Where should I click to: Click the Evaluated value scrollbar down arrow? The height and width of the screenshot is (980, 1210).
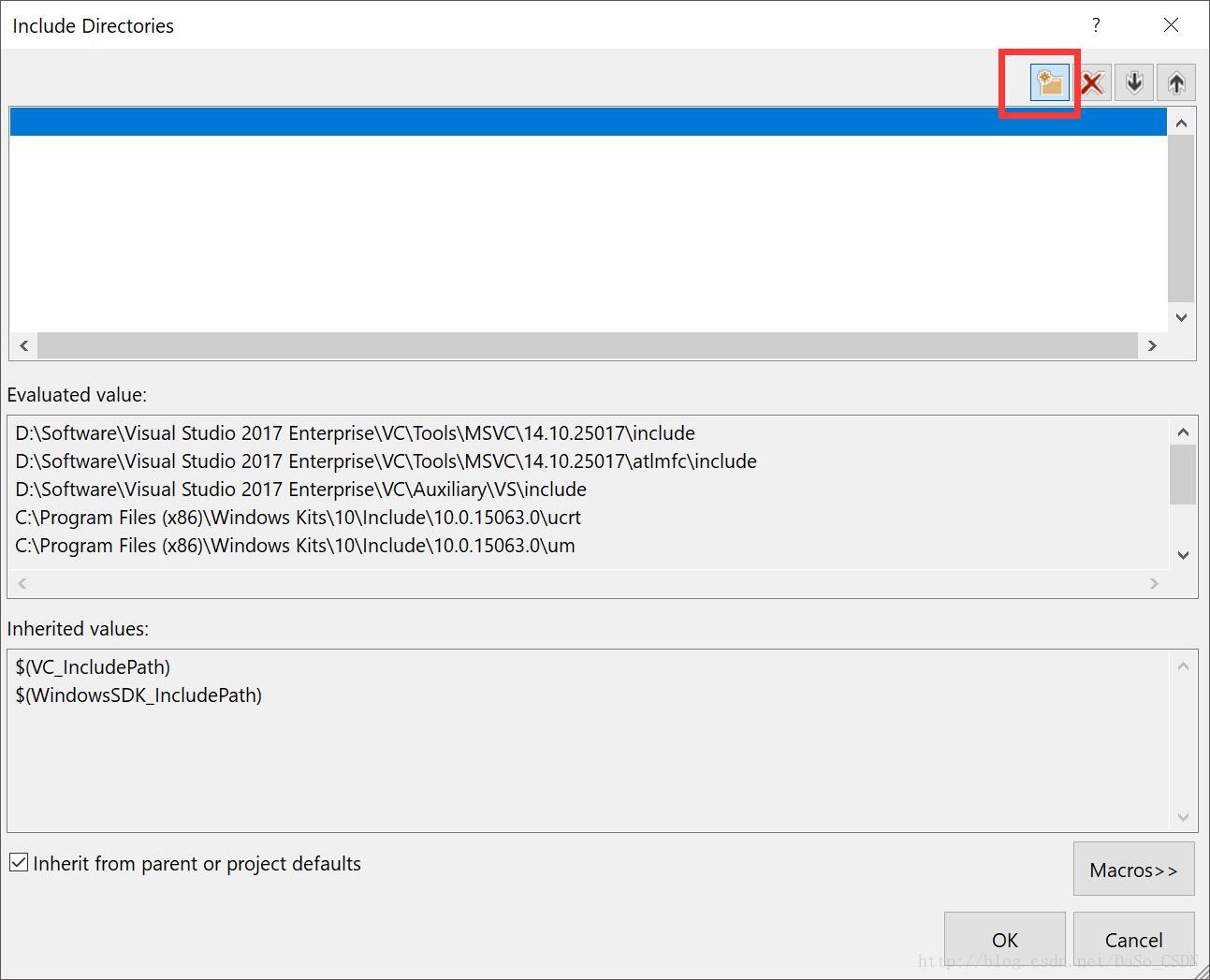click(x=1183, y=555)
